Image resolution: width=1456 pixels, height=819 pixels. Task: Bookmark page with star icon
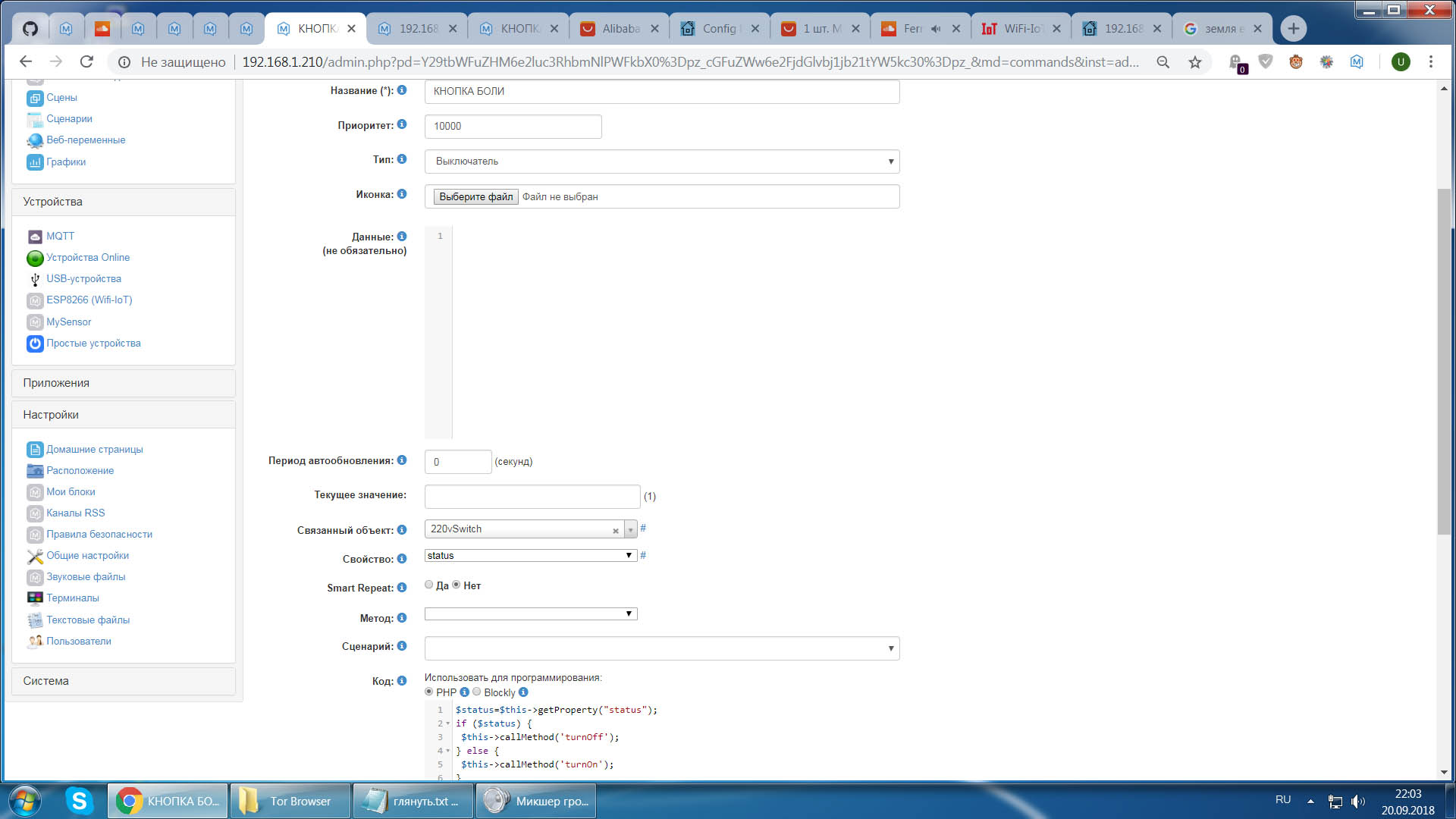[x=1195, y=62]
